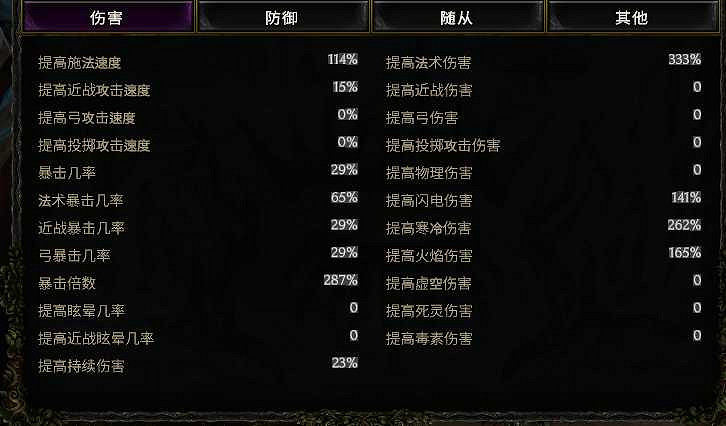Click the 暴击倍数 287% value
Viewport: 726px width, 426px height.
point(340,280)
